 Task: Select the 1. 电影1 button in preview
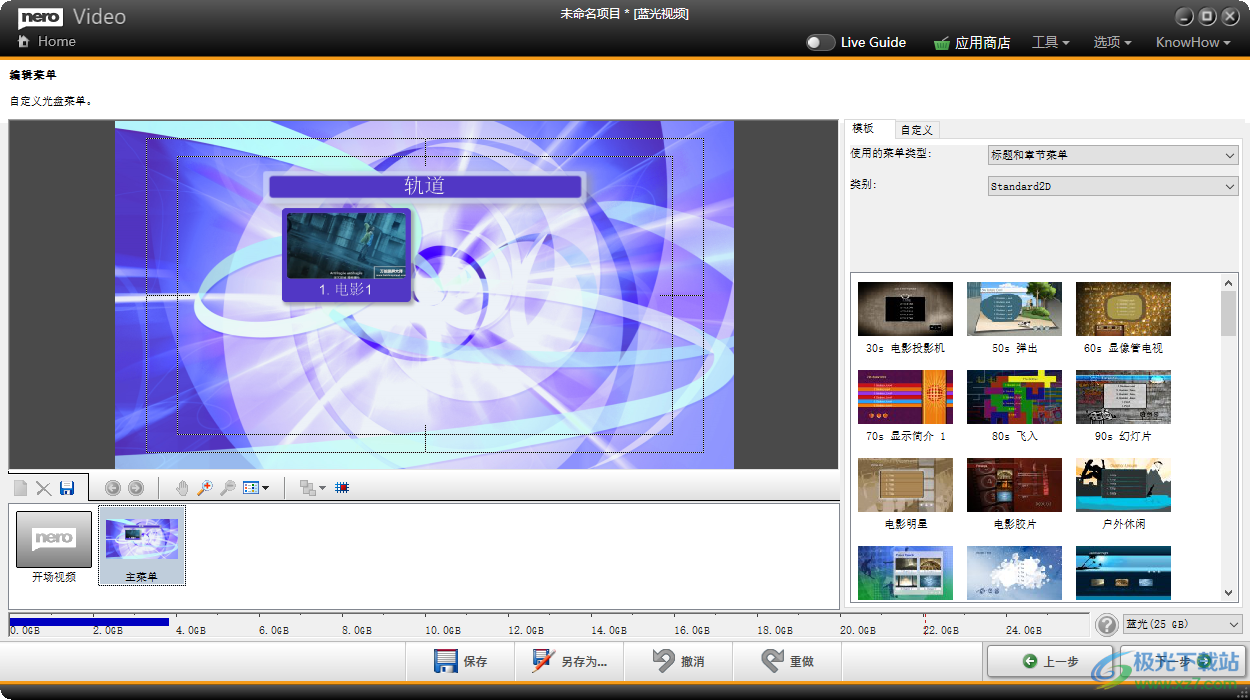pos(346,290)
